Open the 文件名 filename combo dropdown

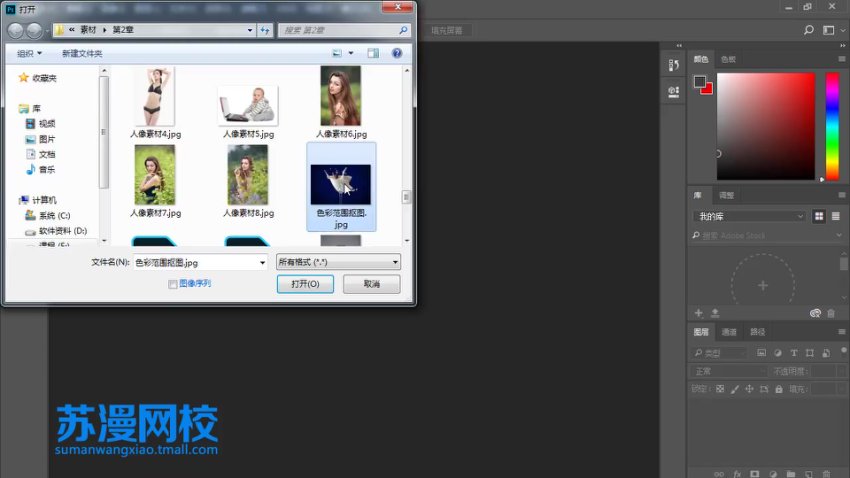262,262
